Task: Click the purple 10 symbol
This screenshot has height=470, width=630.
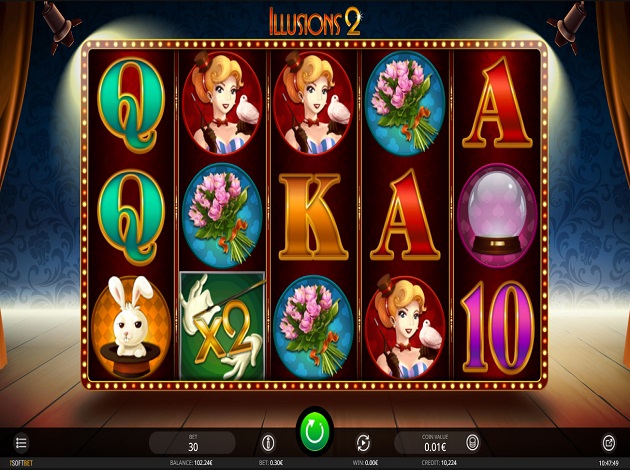Action: pos(497,327)
